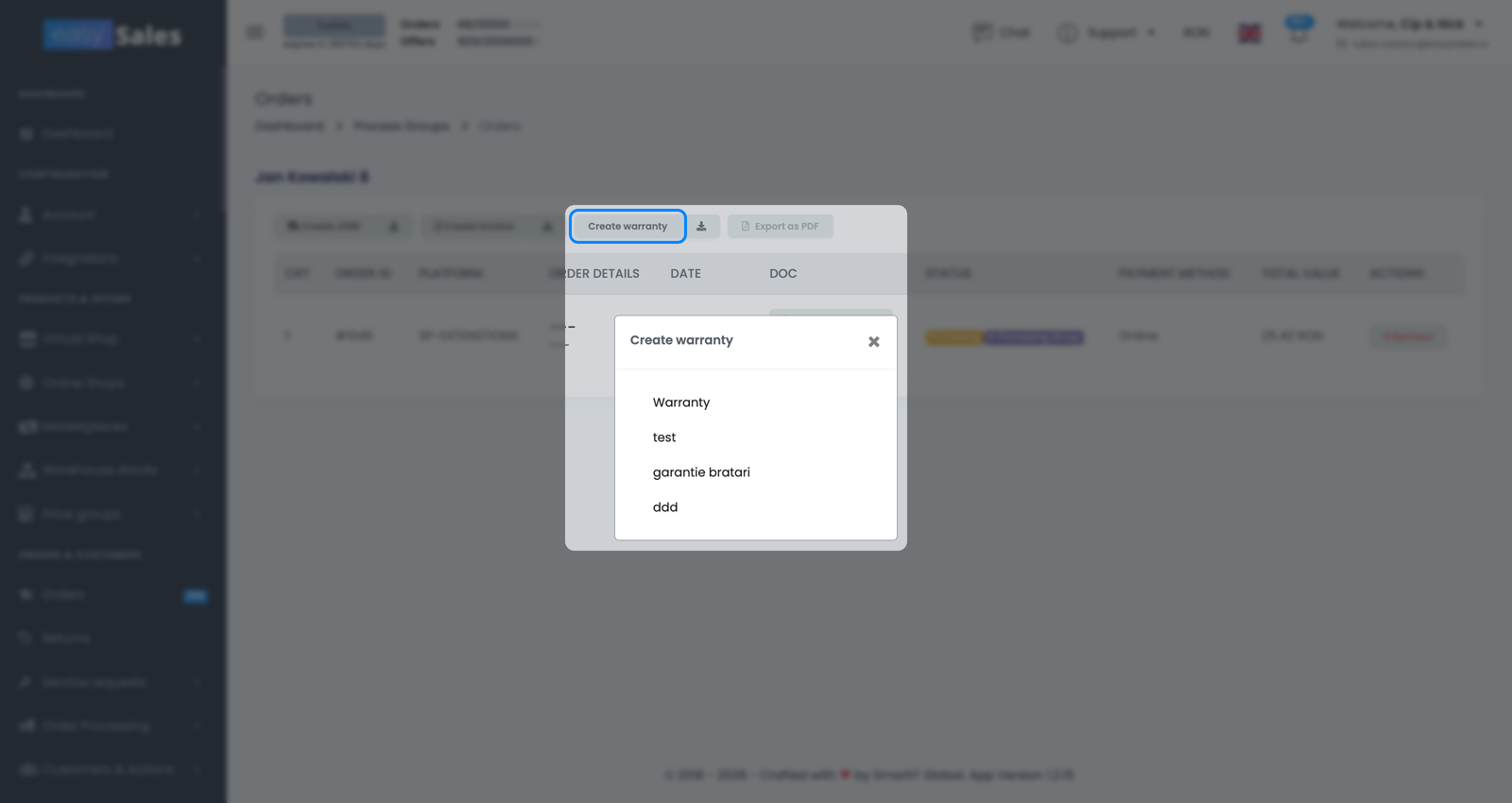The height and width of the screenshot is (803, 1512).
Task: Choose the 'ddd' warranty option
Action: 665,507
